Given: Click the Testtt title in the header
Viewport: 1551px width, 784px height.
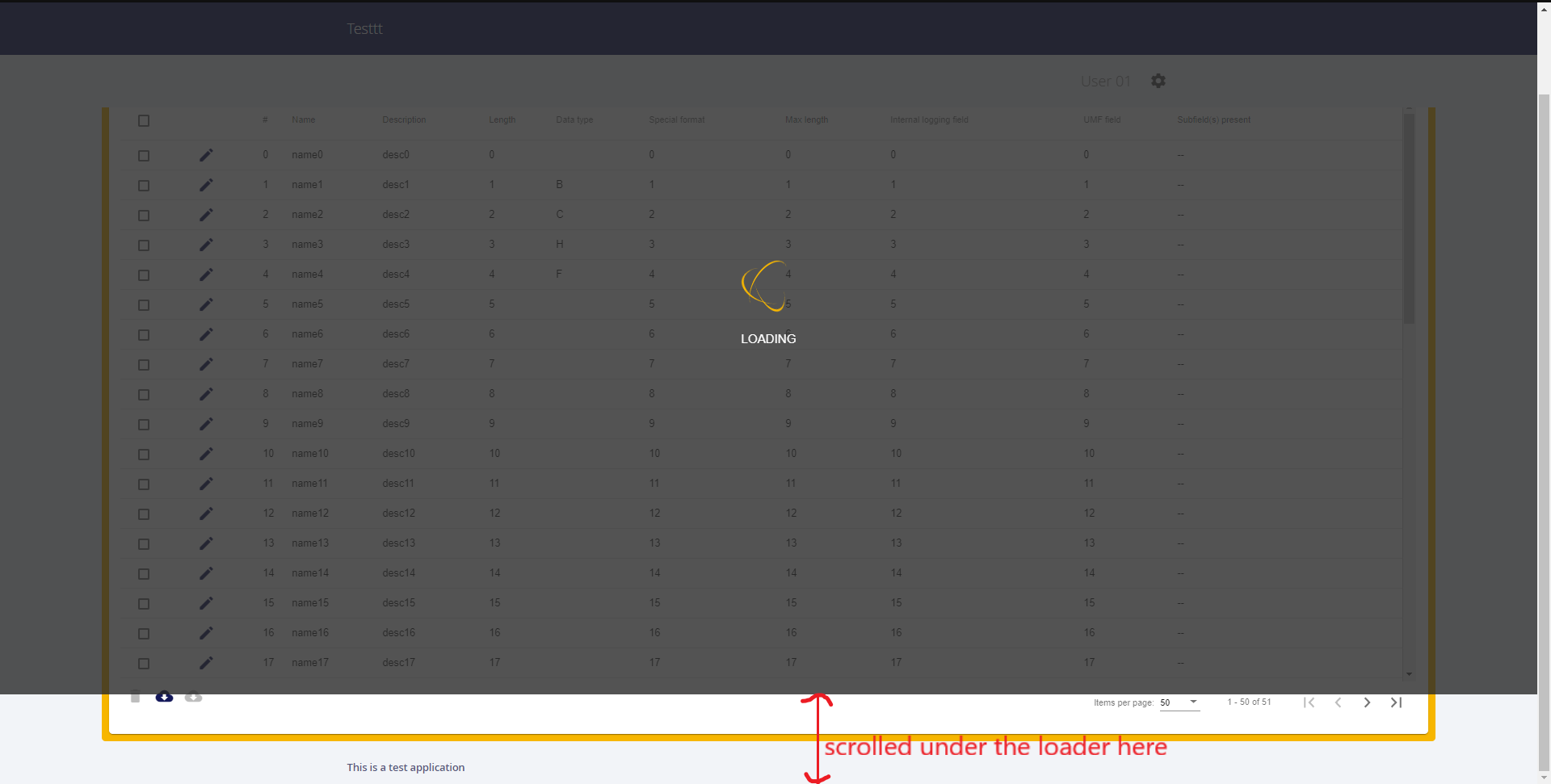Looking at the screenshot, I should 364,28.
